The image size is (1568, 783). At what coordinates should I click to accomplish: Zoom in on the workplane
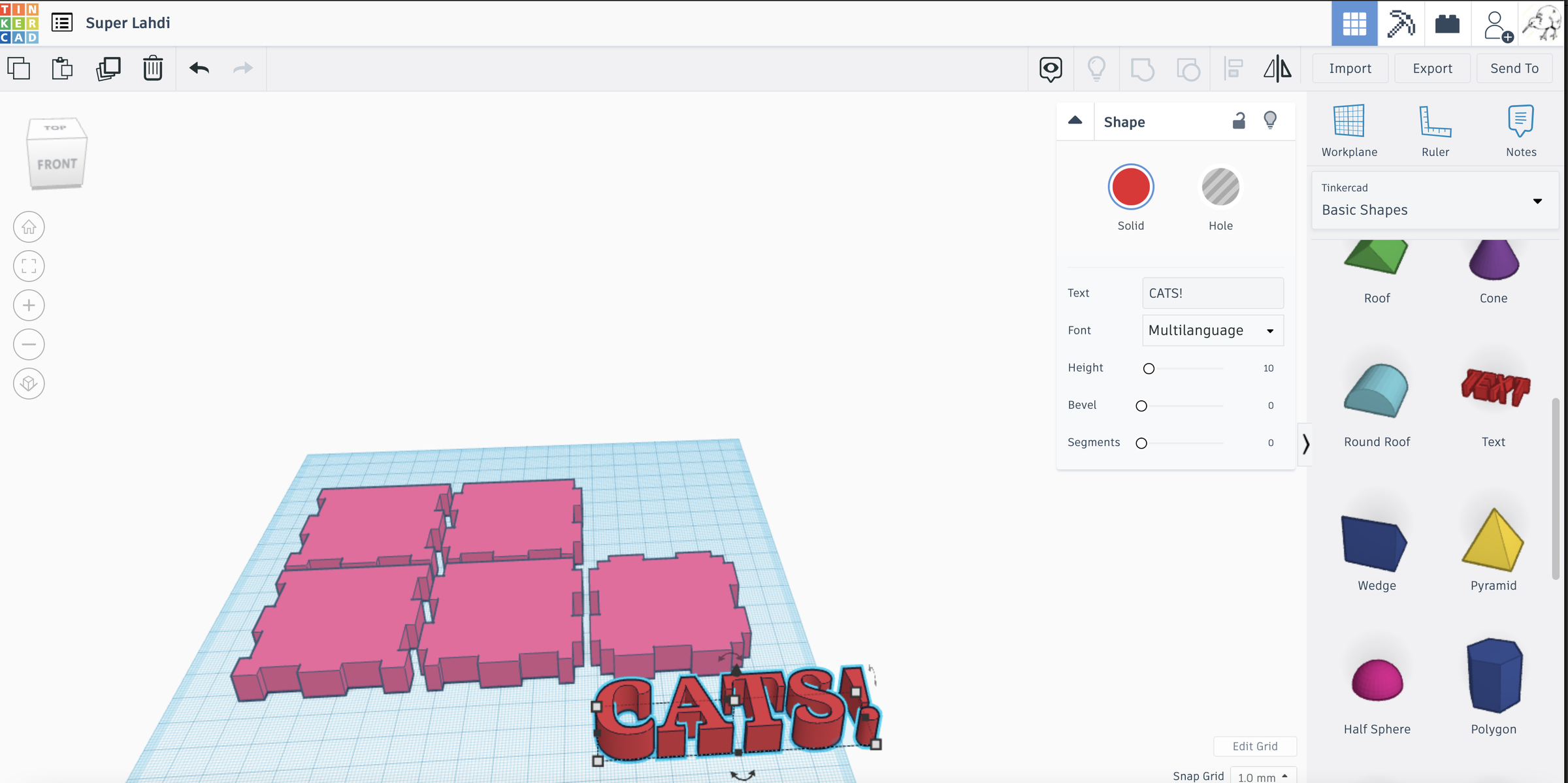coord(28,305)
